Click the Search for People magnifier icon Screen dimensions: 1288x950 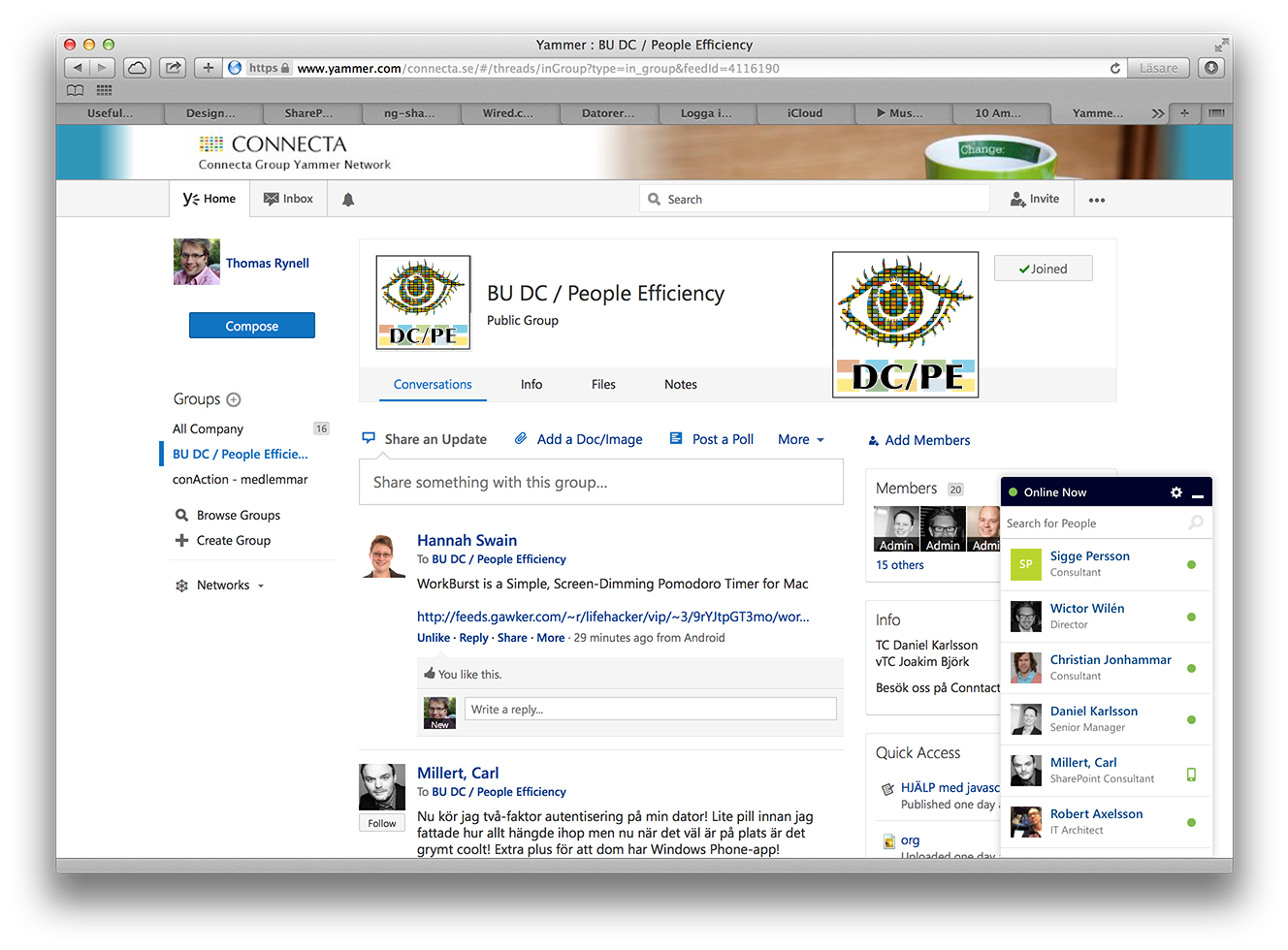point(1196,522)
